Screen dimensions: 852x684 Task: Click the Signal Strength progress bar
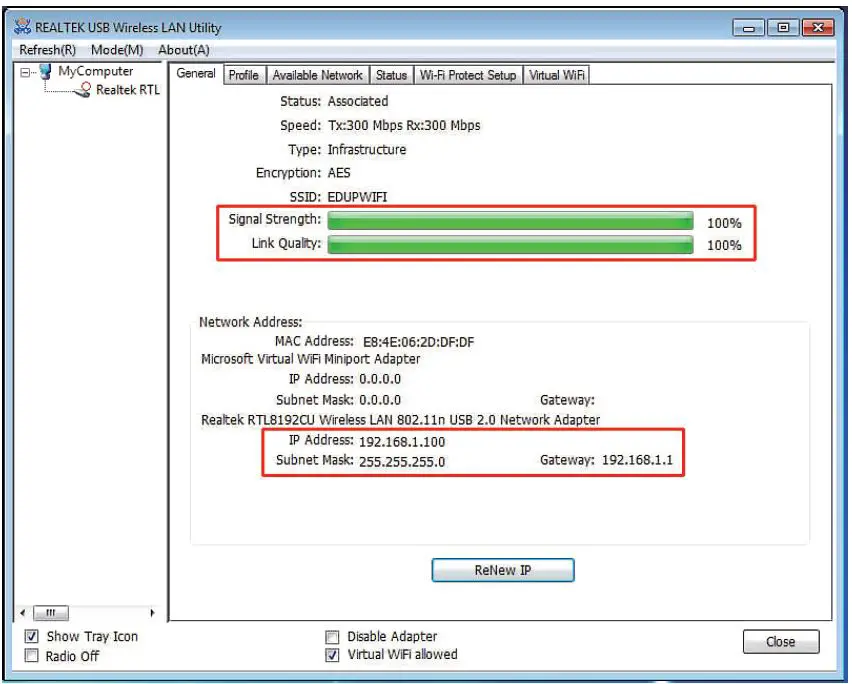click(x=510, y=221)
